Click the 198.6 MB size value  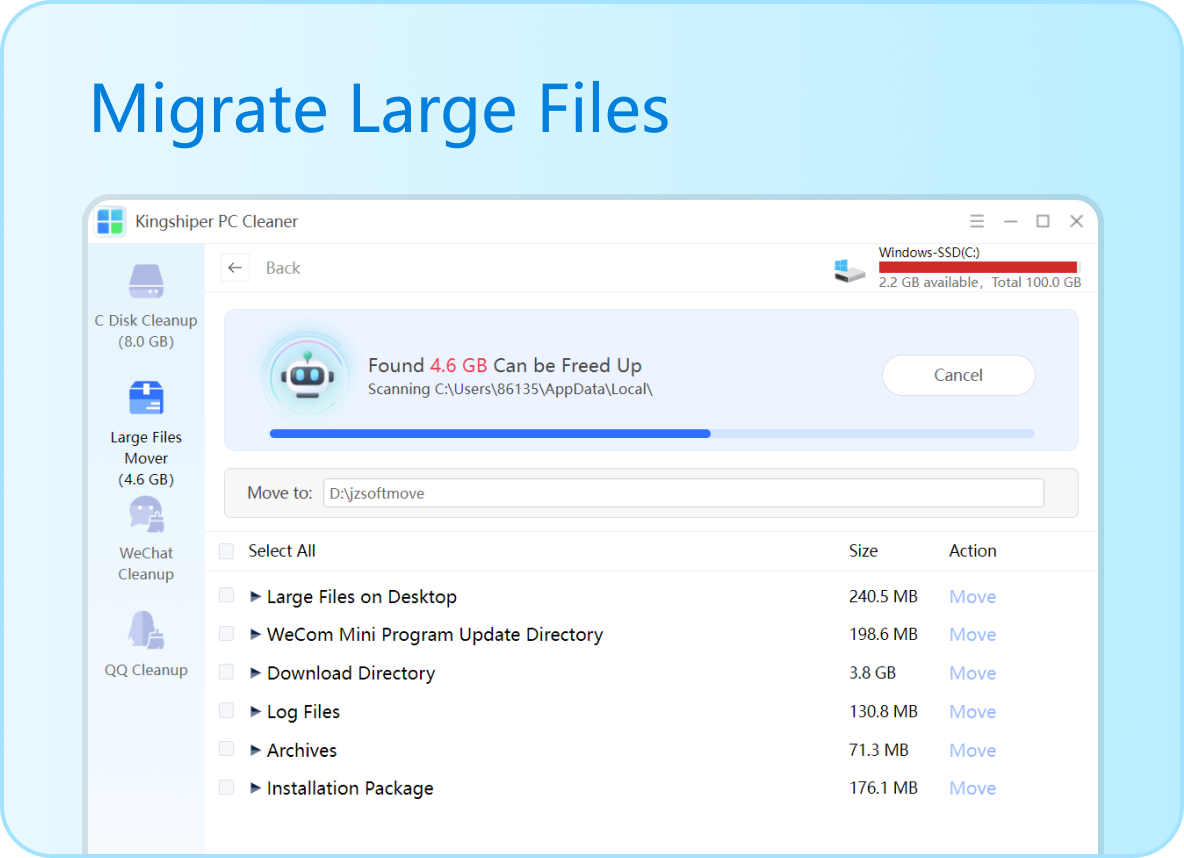coord(883,634)
